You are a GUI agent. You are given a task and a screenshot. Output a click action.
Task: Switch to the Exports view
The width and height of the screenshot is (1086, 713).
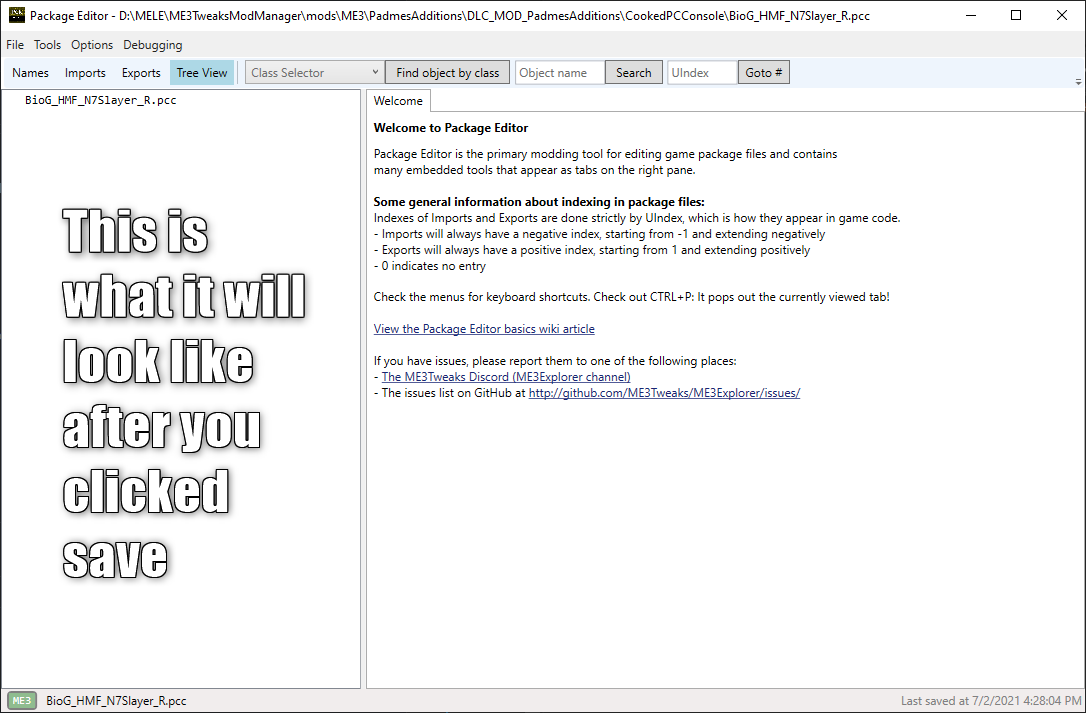(x=141, y=73)
